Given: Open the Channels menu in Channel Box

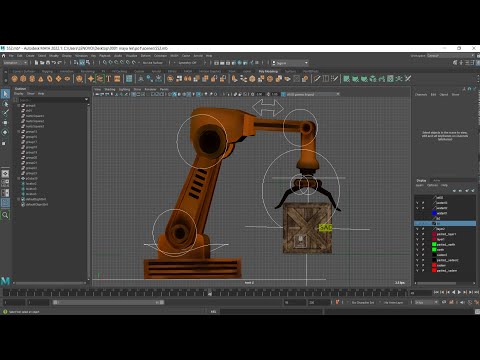Looking at the screenshot, I should [421, 95].
